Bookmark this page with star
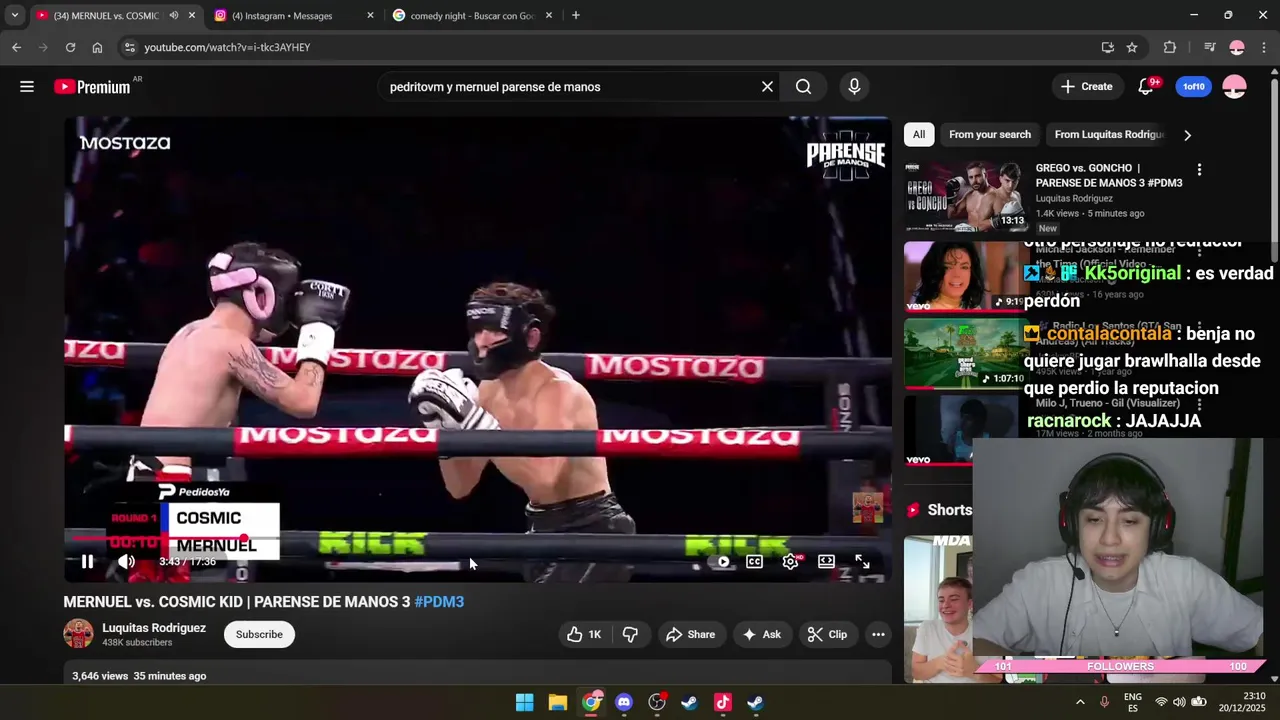 coord(1132,47)
